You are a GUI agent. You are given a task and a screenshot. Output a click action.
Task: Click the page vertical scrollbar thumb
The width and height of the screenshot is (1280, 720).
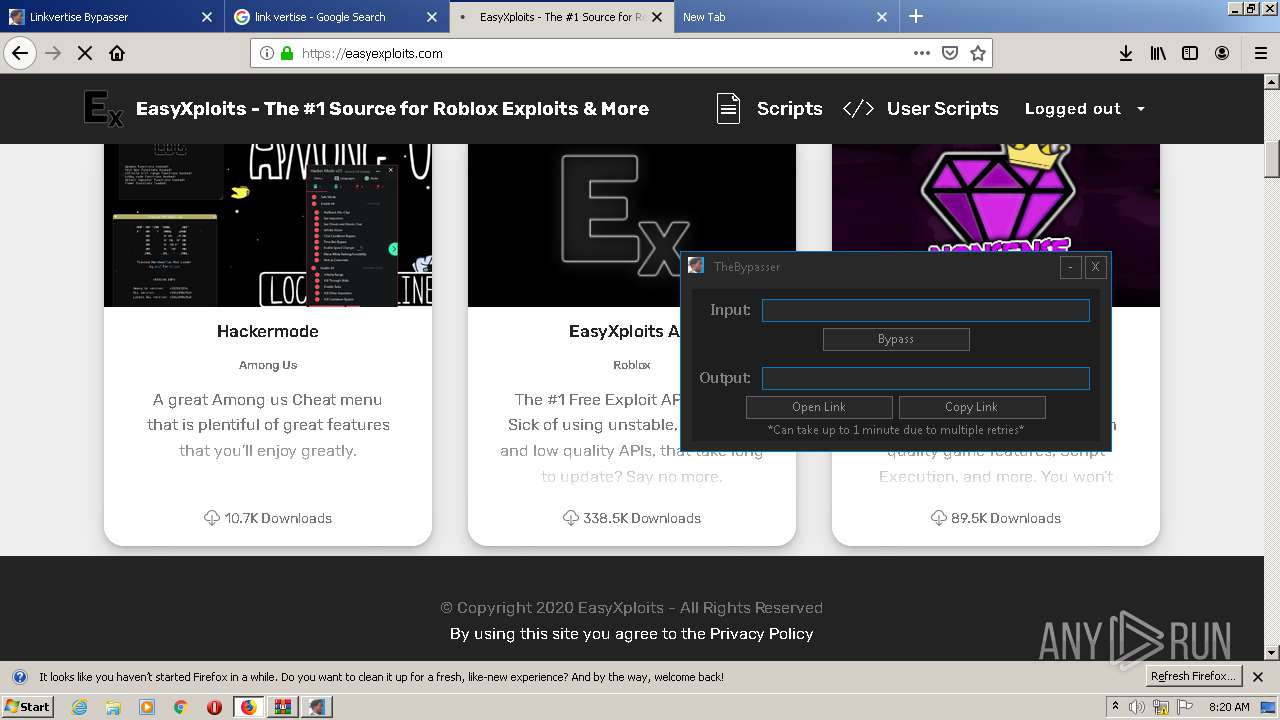pos(1272,160)
